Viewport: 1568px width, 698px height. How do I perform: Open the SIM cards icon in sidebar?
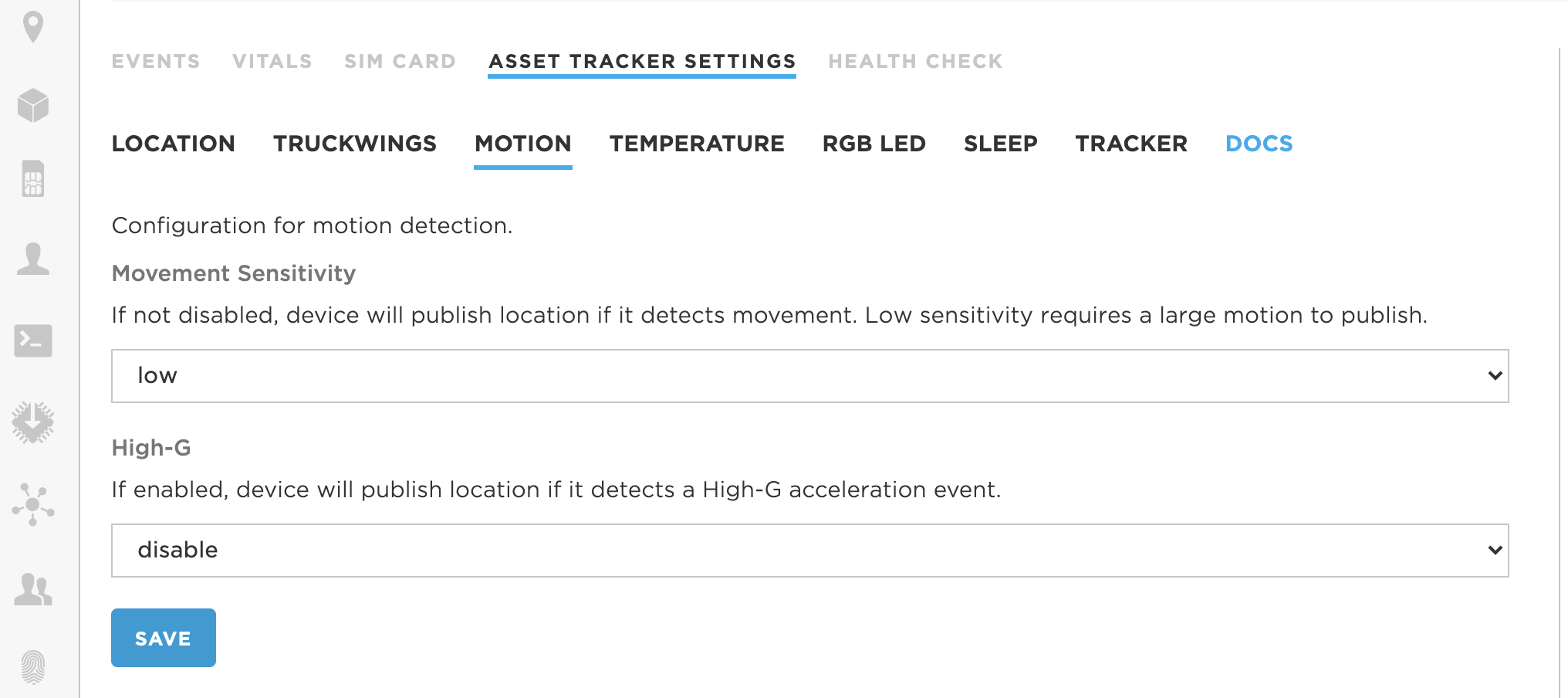(x=33, y=178)
